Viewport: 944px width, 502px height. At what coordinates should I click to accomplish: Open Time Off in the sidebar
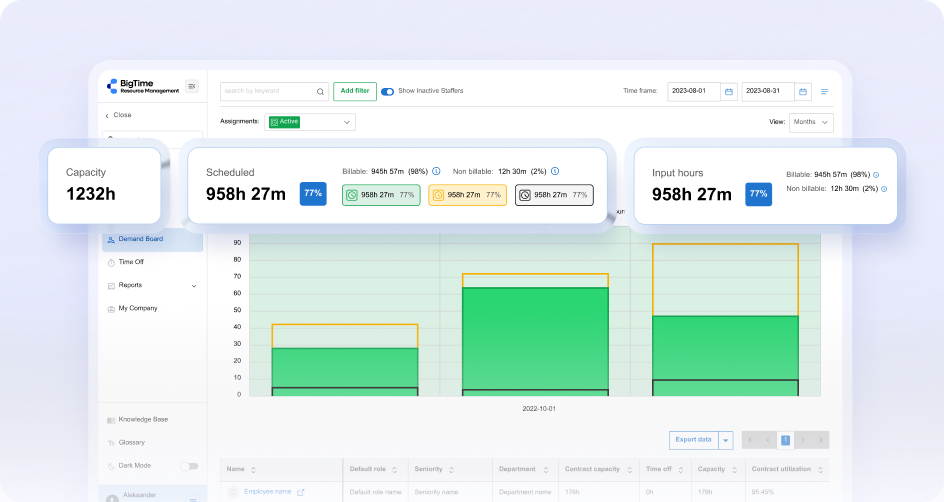131,262
